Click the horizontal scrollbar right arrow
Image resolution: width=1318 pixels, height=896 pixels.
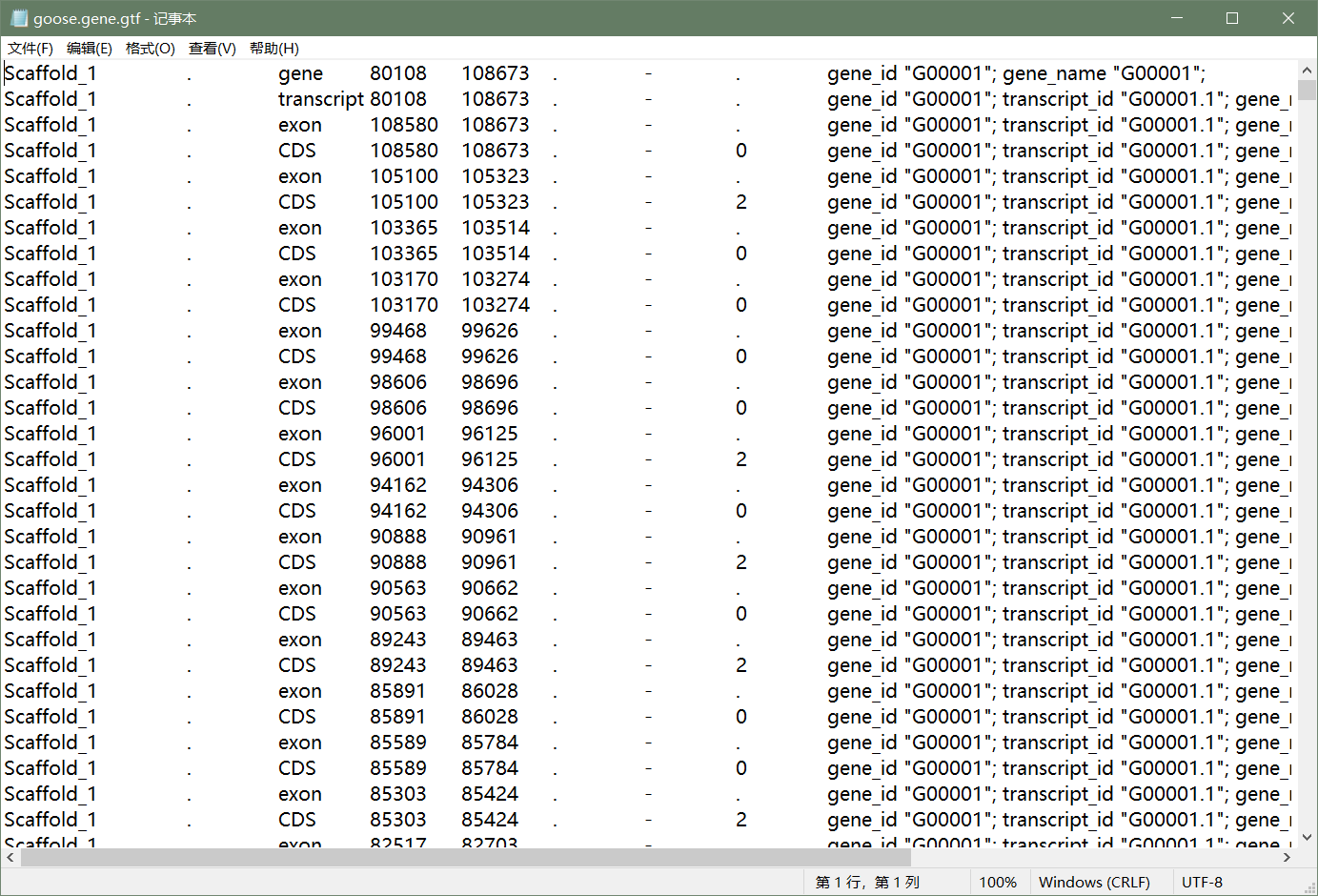(1288, 858)
